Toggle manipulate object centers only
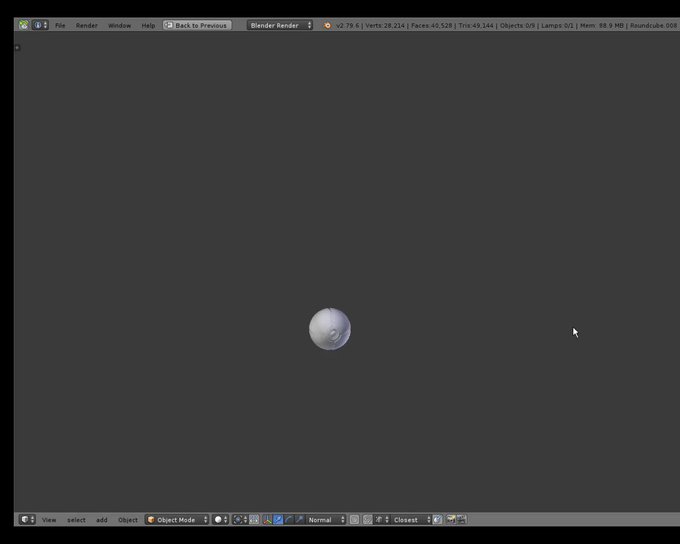Screen dimensions: 680x544 click(x=254, y=520)
